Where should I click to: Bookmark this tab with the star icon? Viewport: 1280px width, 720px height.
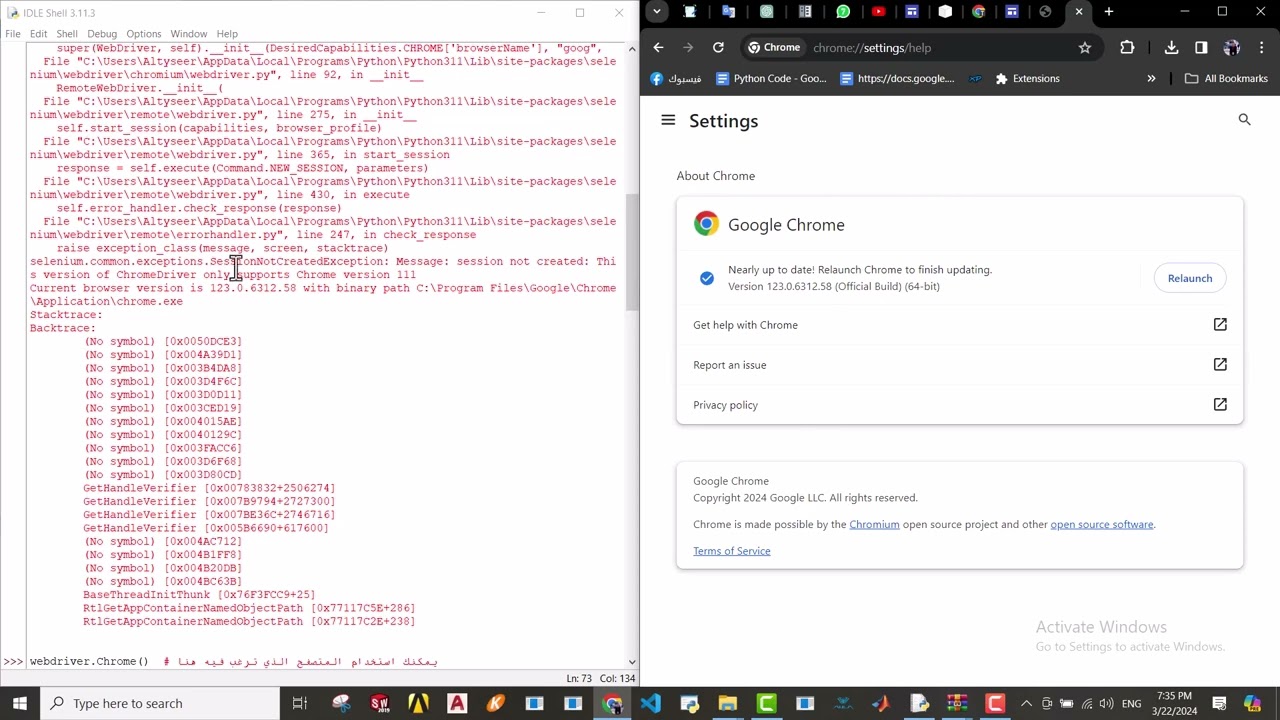tap(1084, 47)
